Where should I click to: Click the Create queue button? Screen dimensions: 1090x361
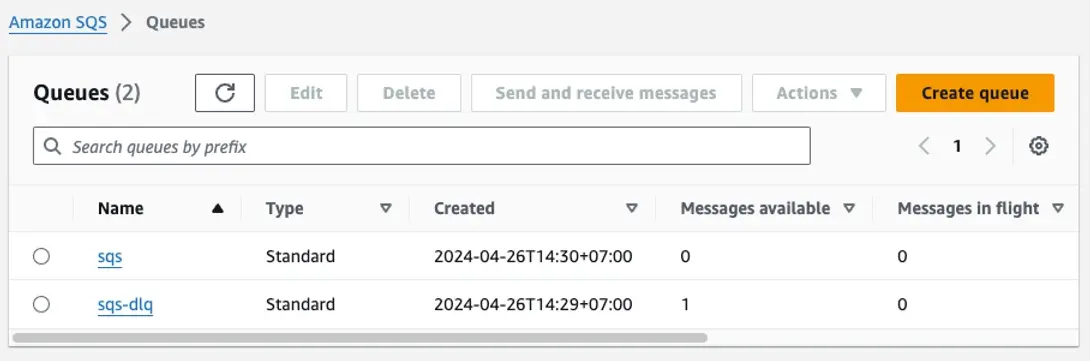coord(975,93)
